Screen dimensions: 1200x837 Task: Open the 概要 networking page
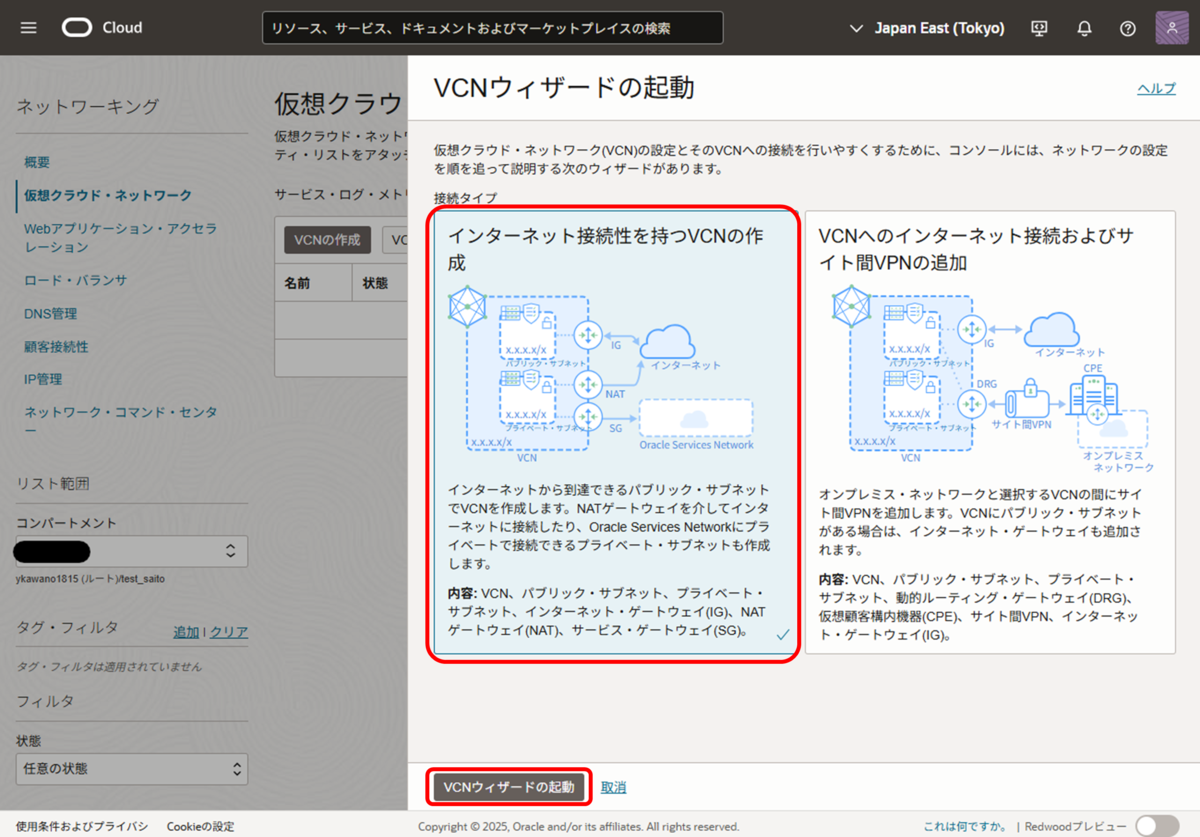37,162
